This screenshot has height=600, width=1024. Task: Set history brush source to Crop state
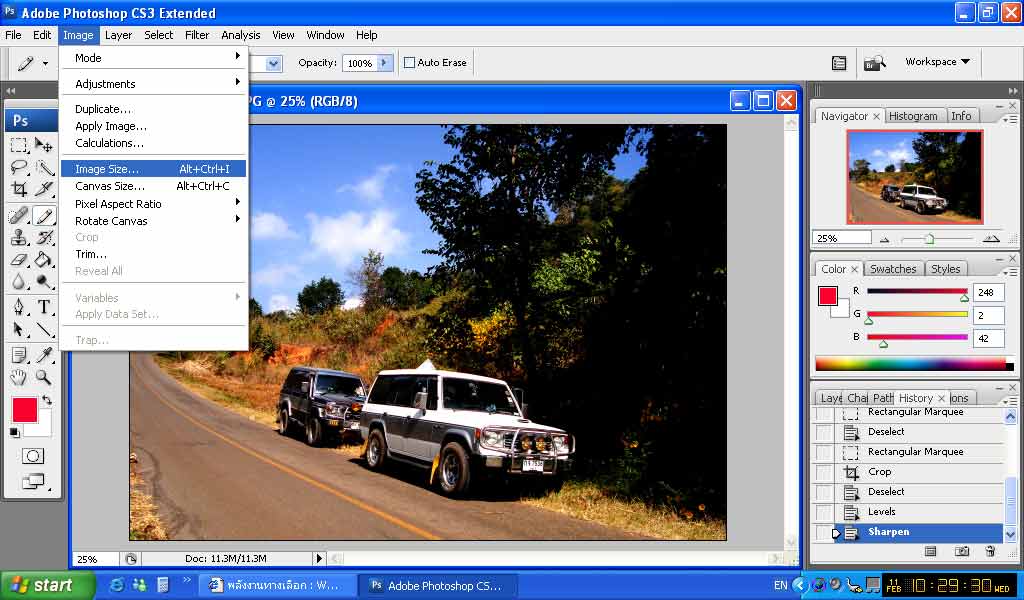(x=824, y=472)
